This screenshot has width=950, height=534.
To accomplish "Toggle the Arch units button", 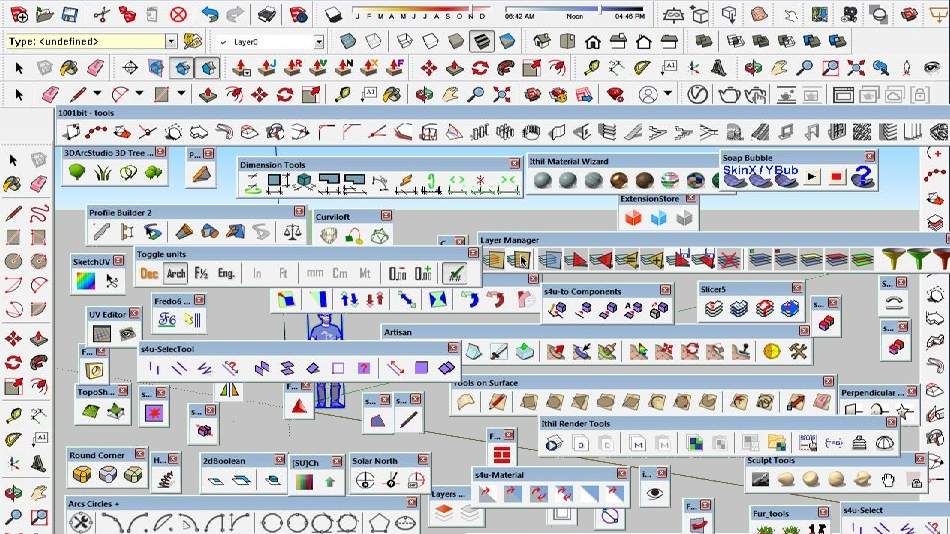I will coord(175,273).
